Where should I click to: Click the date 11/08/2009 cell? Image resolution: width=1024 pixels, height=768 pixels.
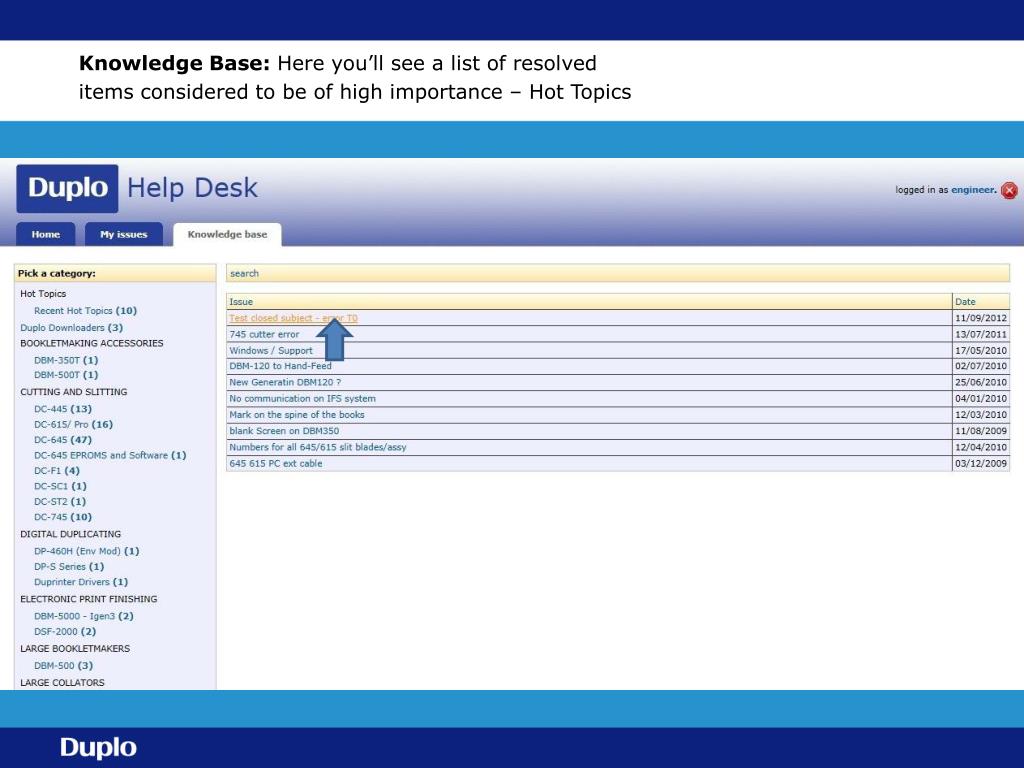981,431
